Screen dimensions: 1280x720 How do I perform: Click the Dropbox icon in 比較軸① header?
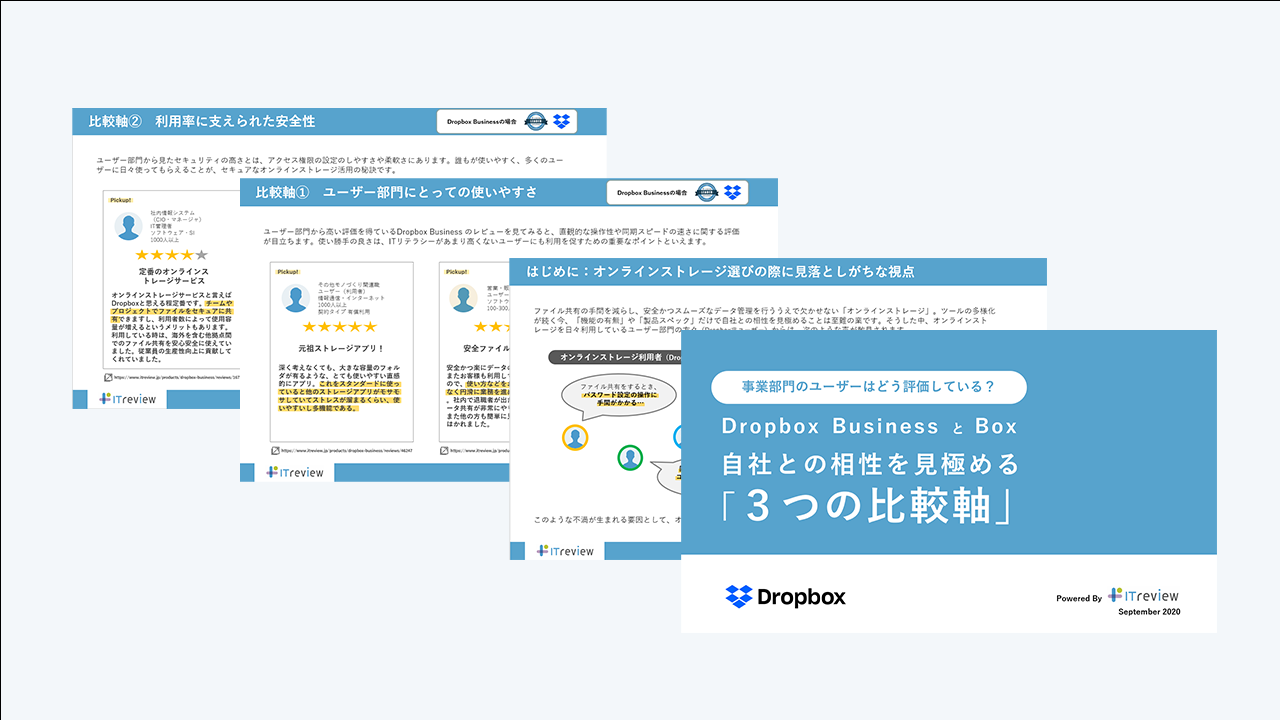[x=732, y=192]
